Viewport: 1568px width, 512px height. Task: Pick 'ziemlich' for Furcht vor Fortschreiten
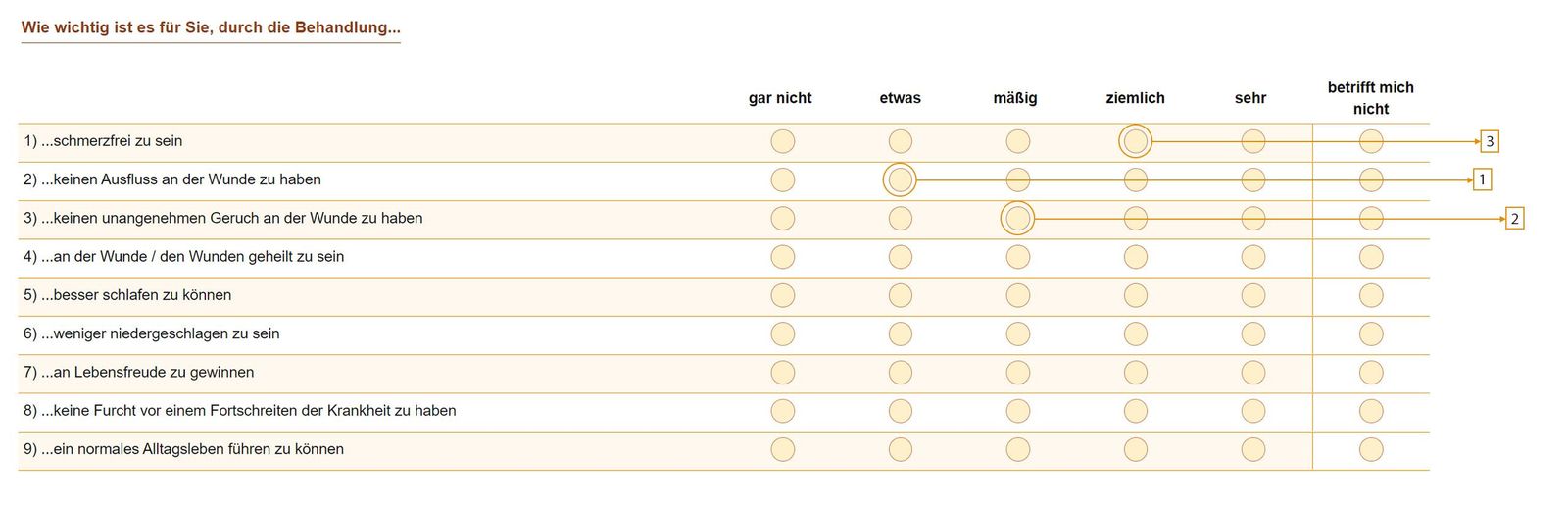[1135, 411]
